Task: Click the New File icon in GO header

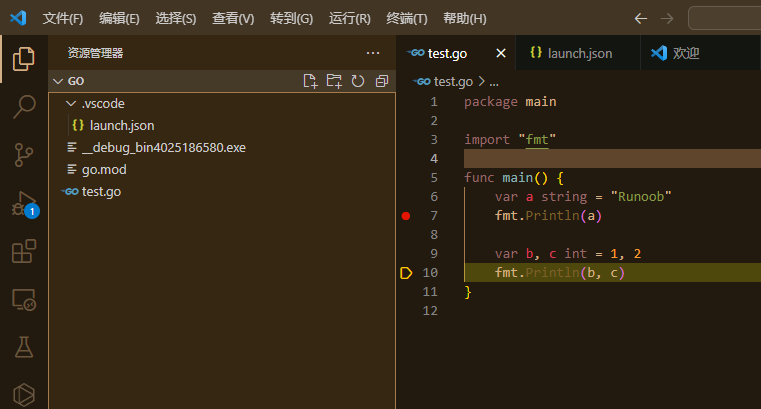Action: [310, 81]
